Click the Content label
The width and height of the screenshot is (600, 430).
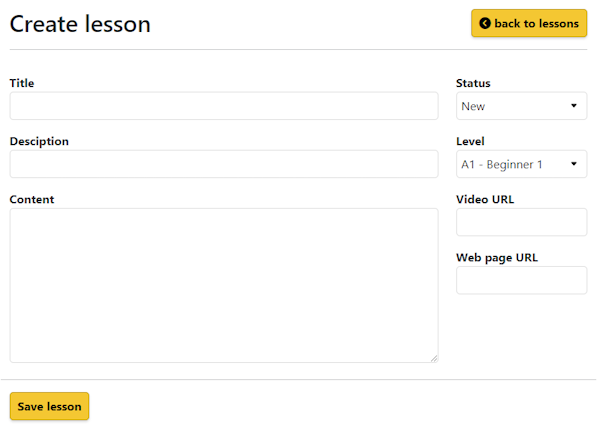[x=32, y=199]
